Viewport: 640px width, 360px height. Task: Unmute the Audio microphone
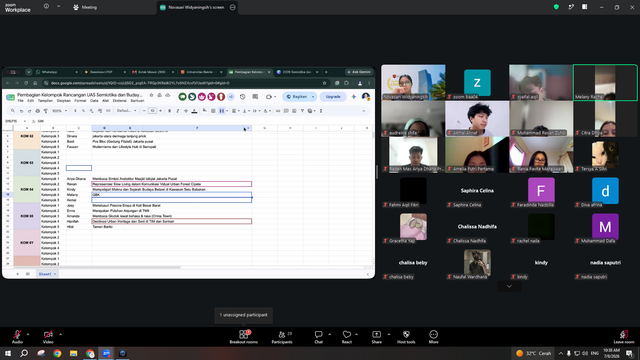click(17, 337)
